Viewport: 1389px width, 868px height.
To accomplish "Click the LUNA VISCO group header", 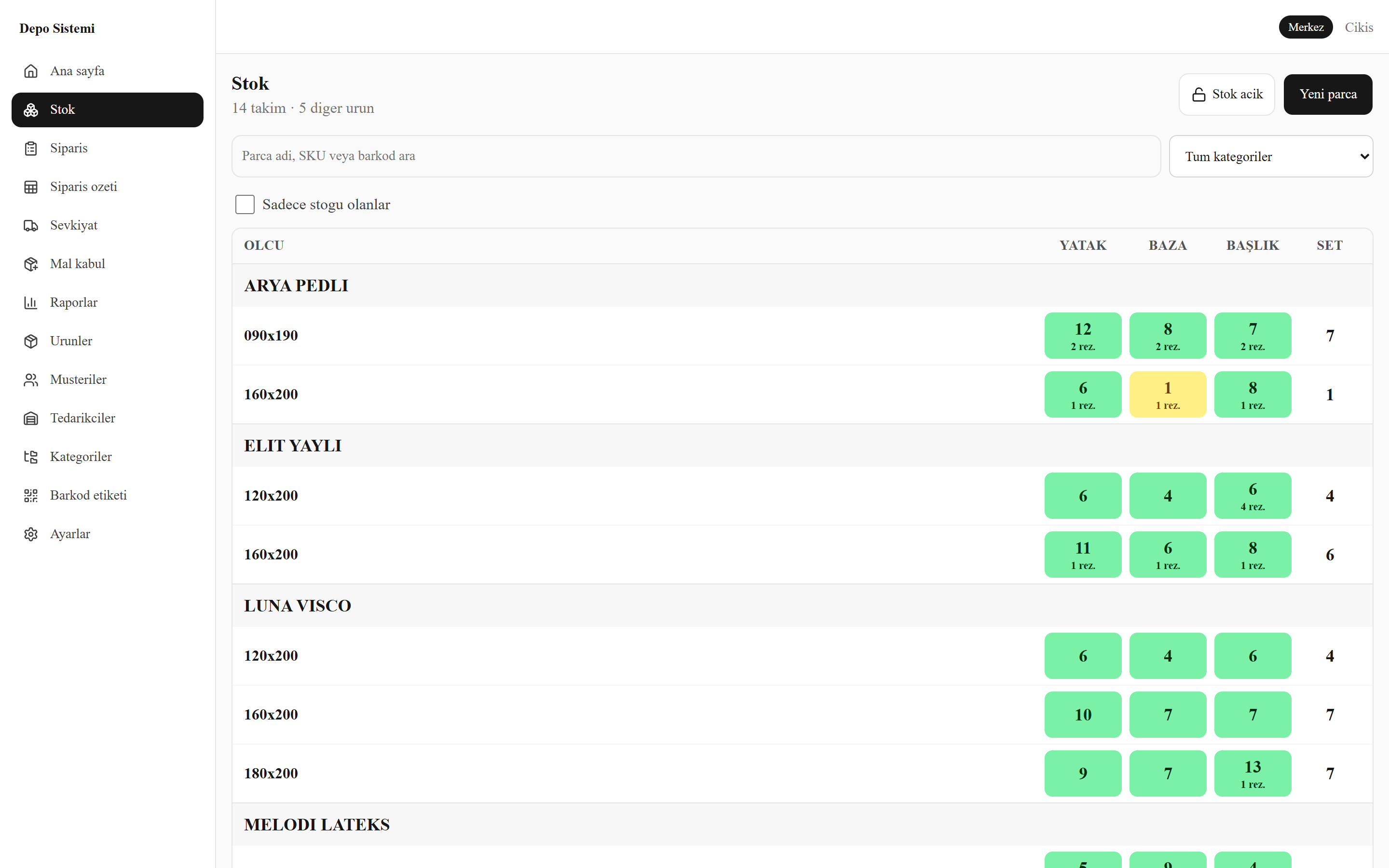I will pyautogui.click(x=802, y=606).
